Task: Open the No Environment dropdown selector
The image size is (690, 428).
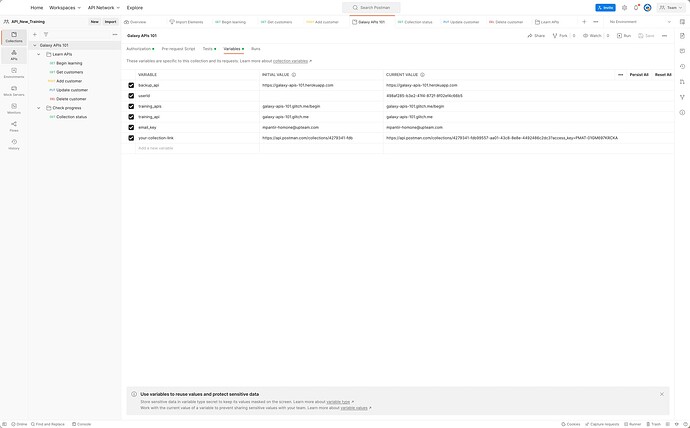Action: coord(639,22)
